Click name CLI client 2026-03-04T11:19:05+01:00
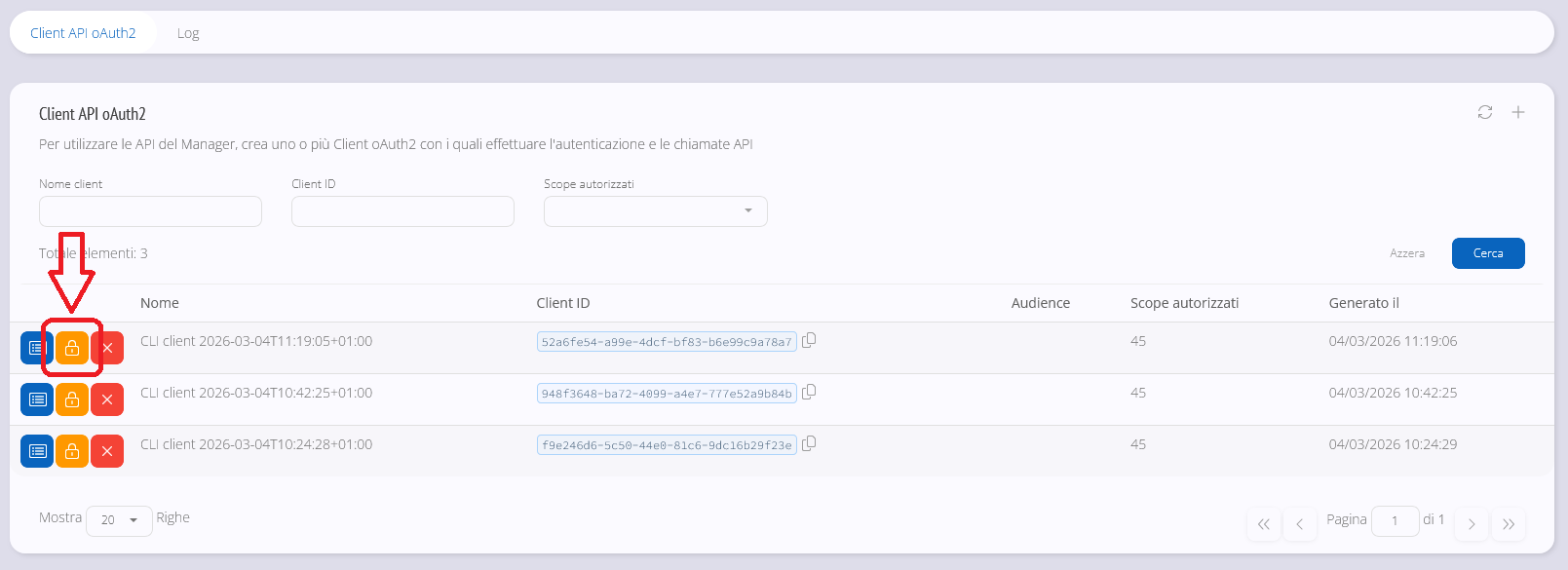This screenshot has height=570, width=1568. pos(256,341)
